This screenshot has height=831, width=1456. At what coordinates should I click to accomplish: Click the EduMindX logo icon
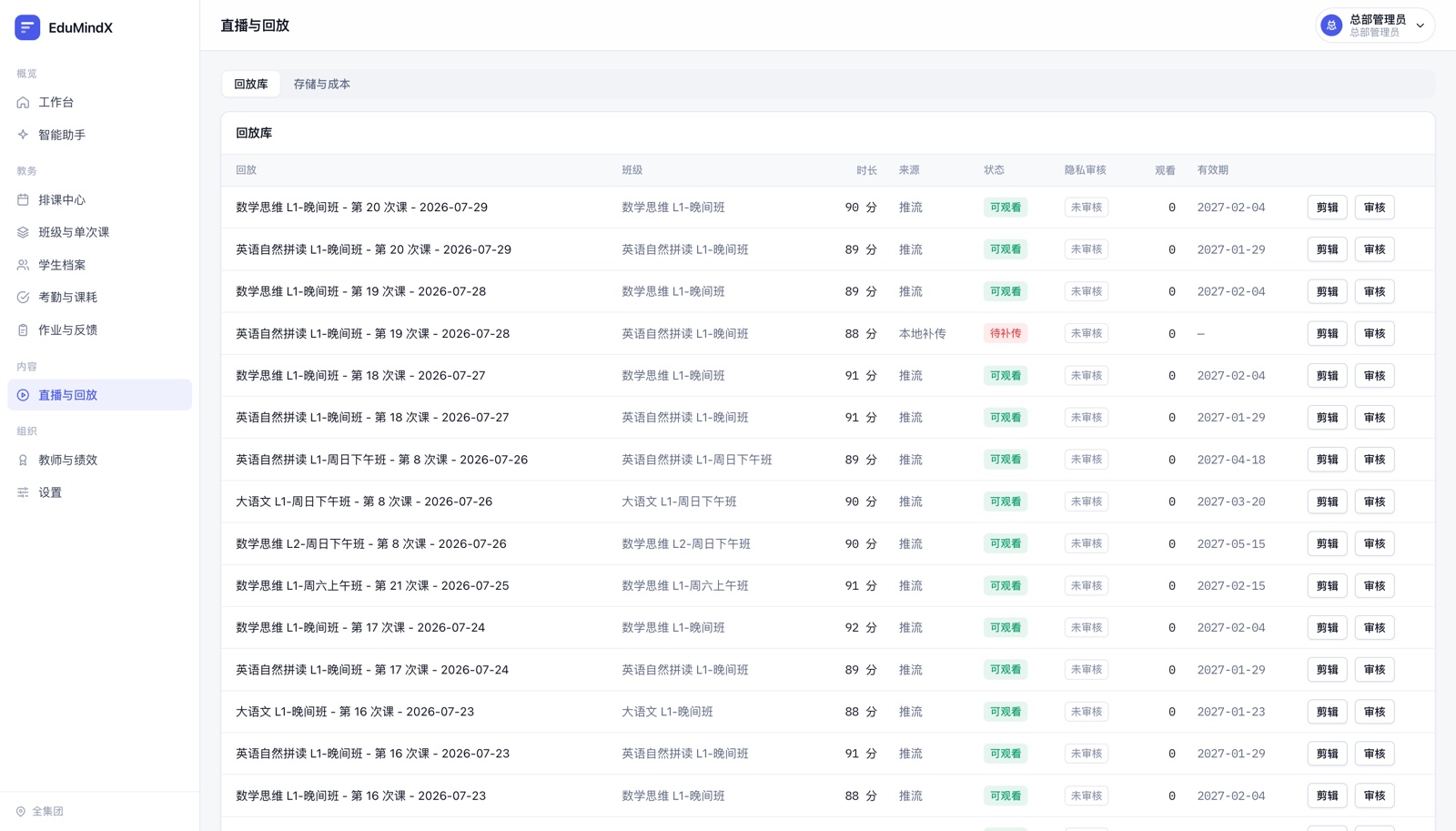(27, 27)
